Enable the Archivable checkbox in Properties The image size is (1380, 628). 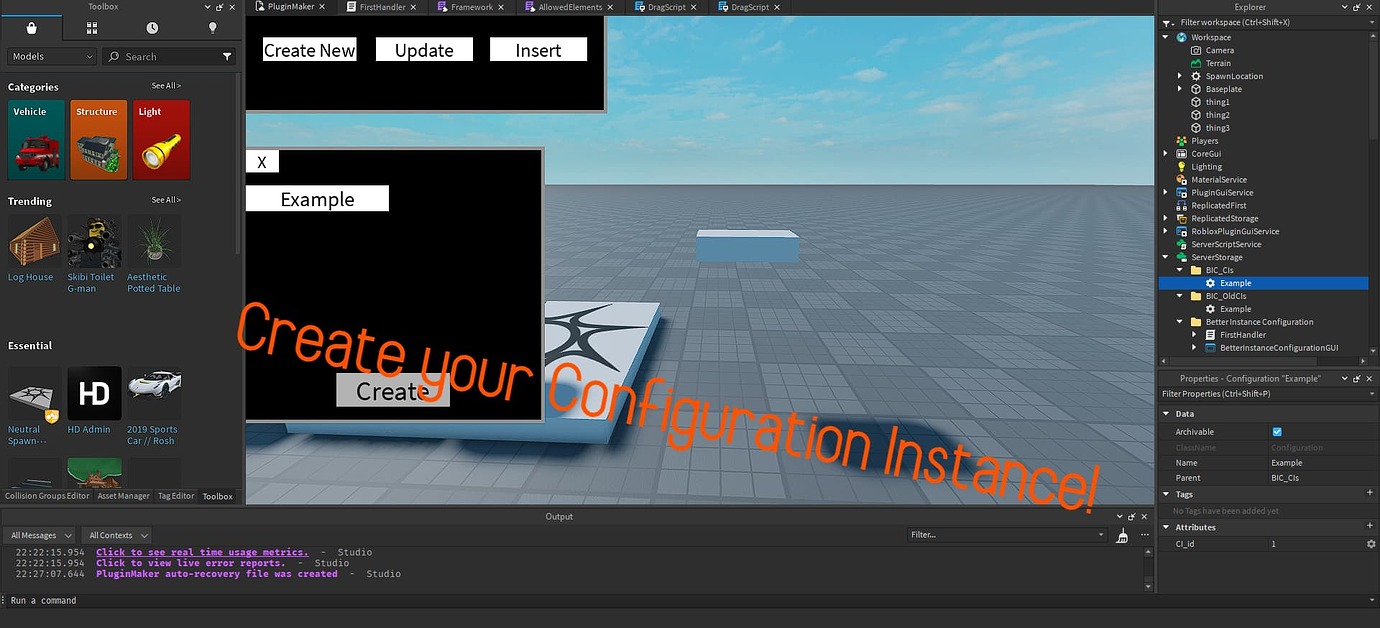point(1277,431)
